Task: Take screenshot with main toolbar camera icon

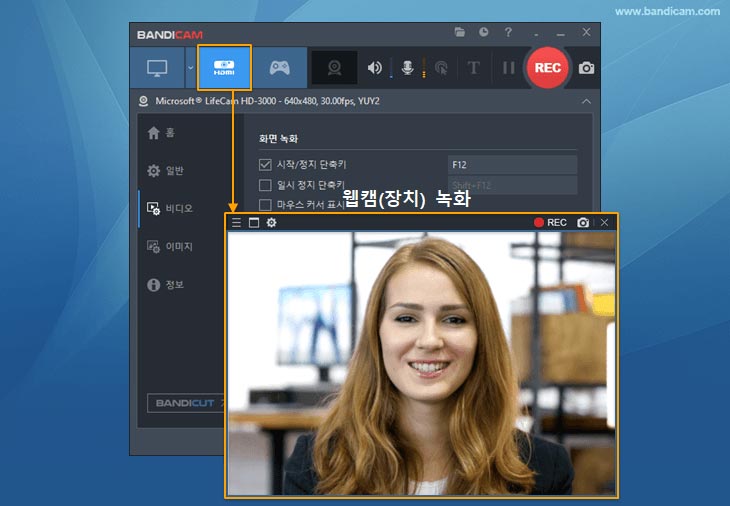Action: (586, 68)
